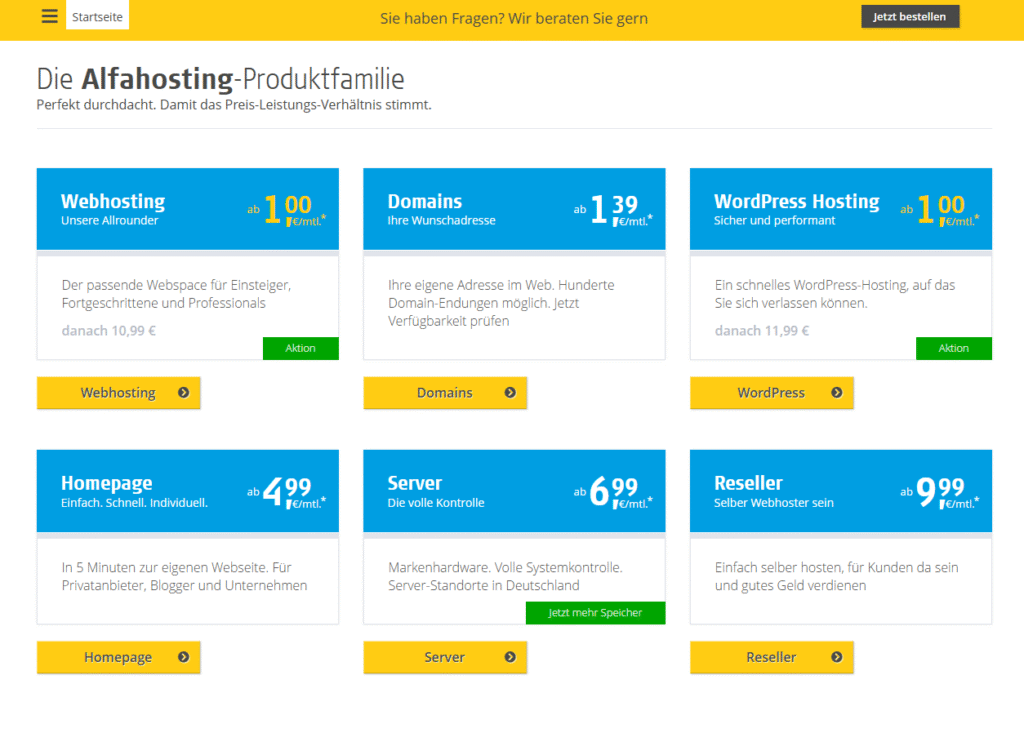Click 'Die volle Kontrolle' subtitle
Image resolution: width=1024 pixels, height=742 pixels.
coord(436,503)
